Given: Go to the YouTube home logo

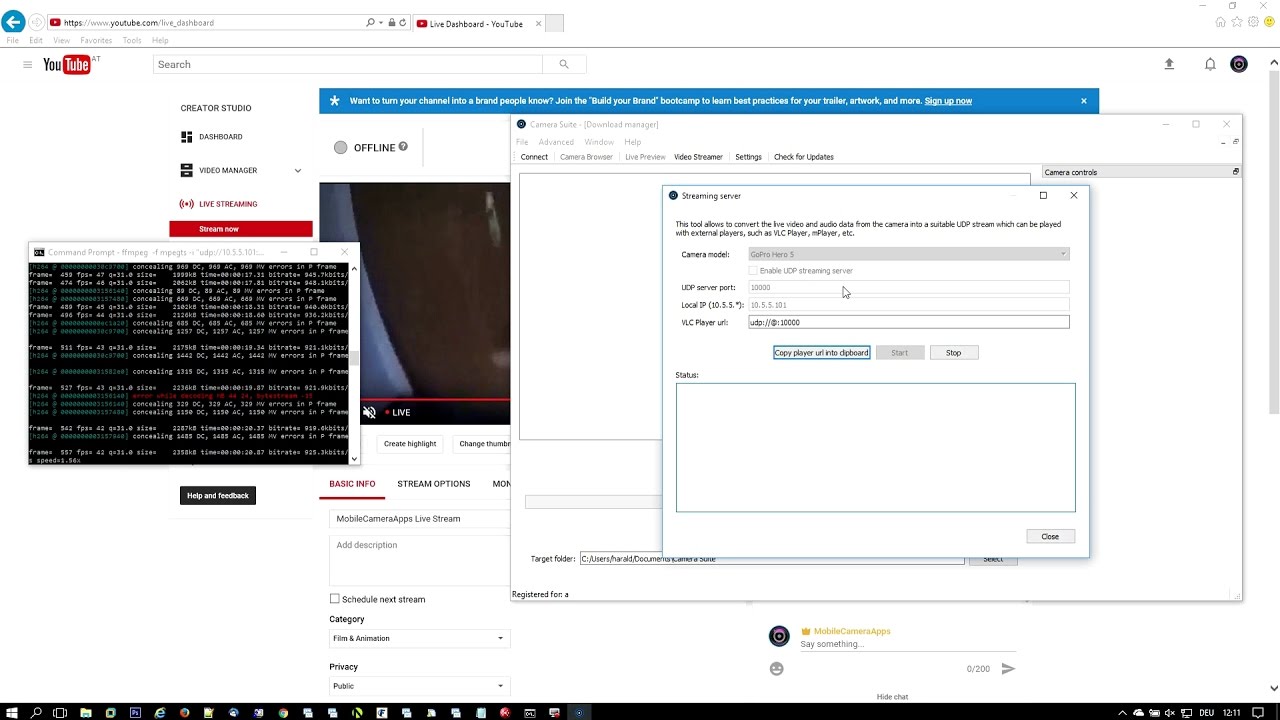Looking at the screenshot, I should pyautogui.click(x=67, y=65).
